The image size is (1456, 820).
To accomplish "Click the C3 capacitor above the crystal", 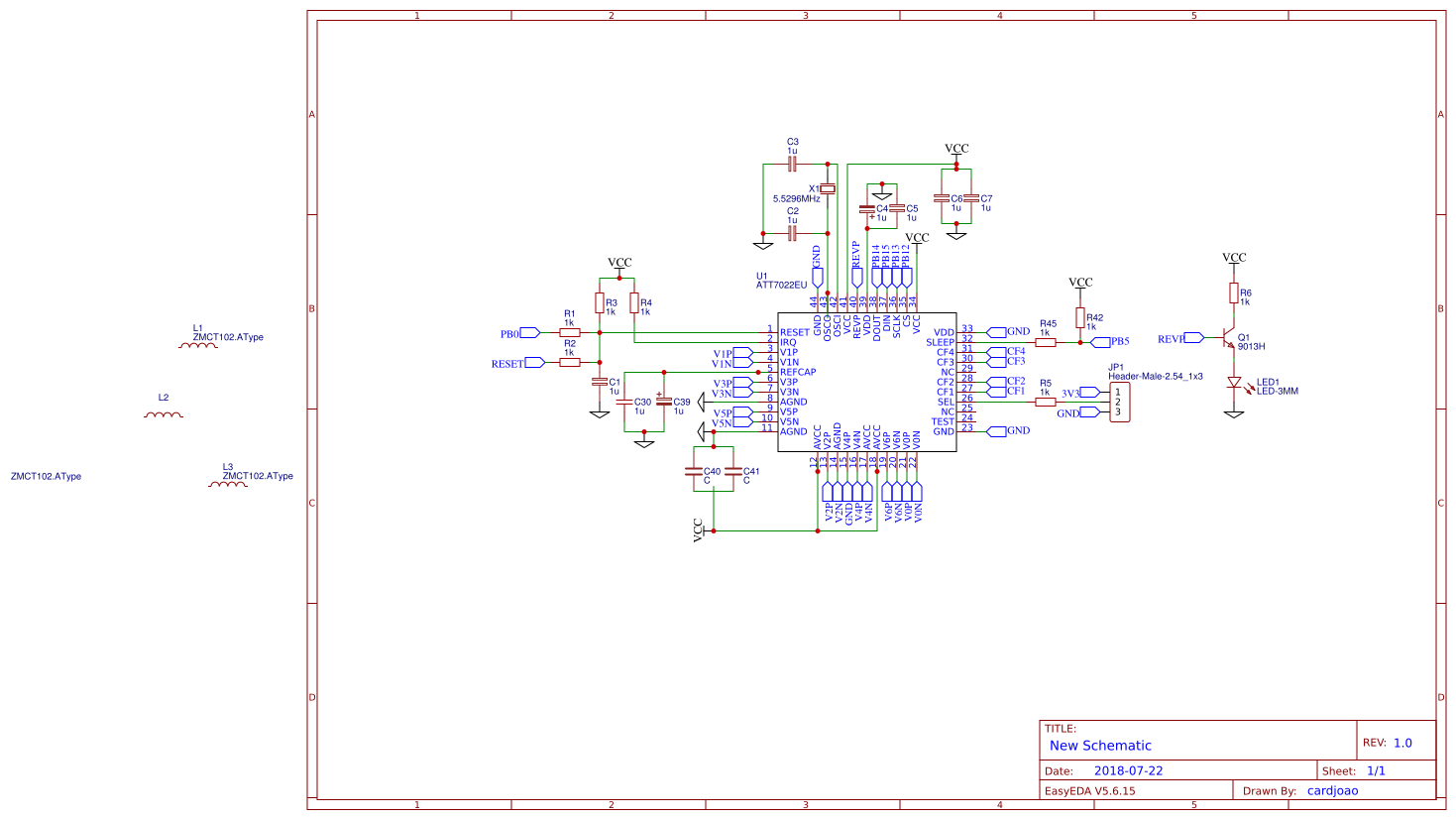I will pos(792,164).
